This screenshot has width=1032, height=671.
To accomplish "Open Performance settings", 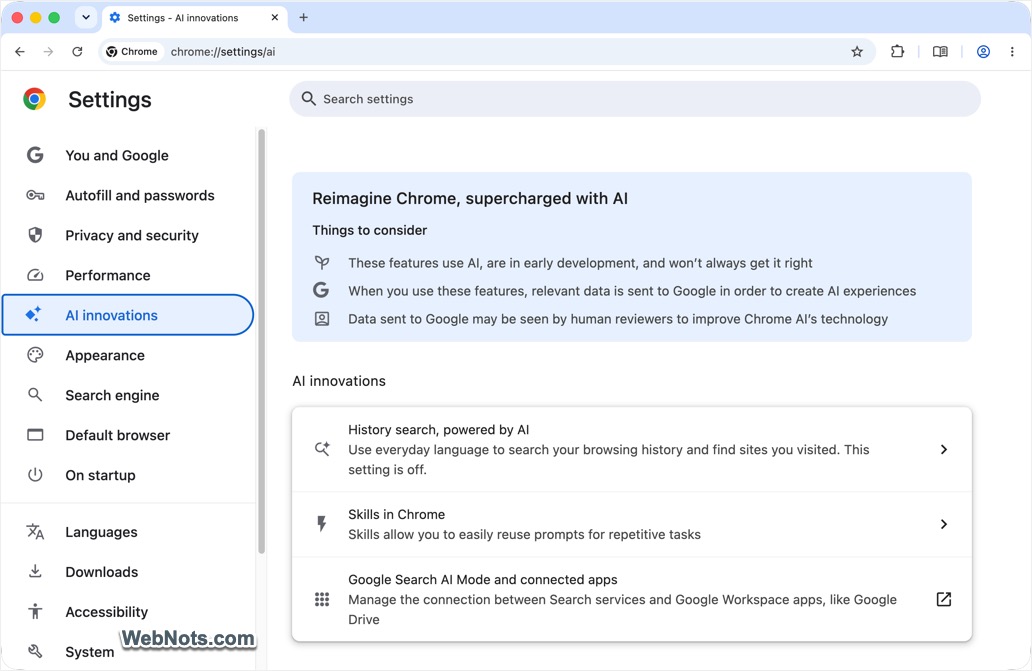I will (x=128, y=275).
